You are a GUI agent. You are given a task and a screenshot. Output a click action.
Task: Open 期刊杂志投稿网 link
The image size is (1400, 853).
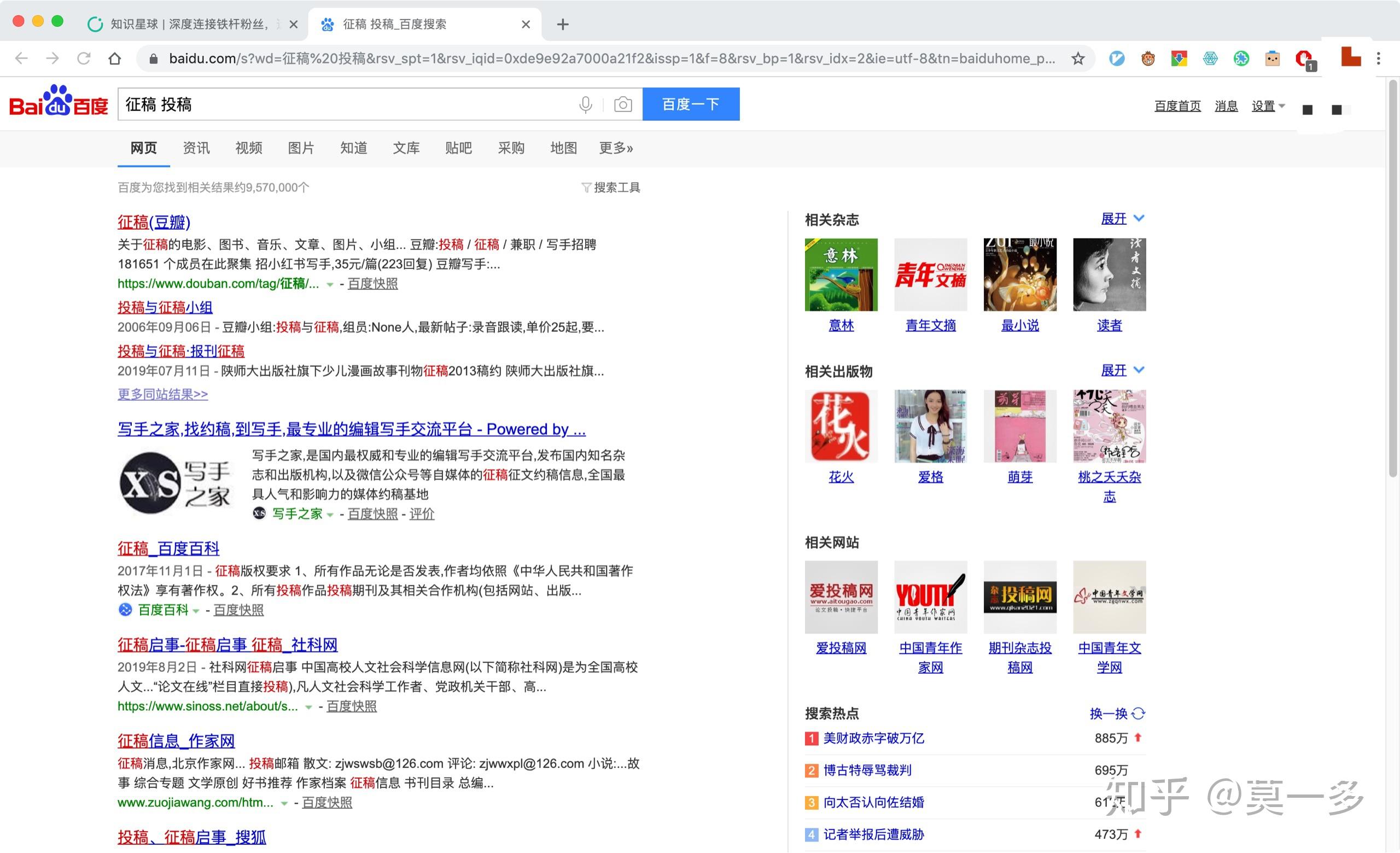[1020, 658]
